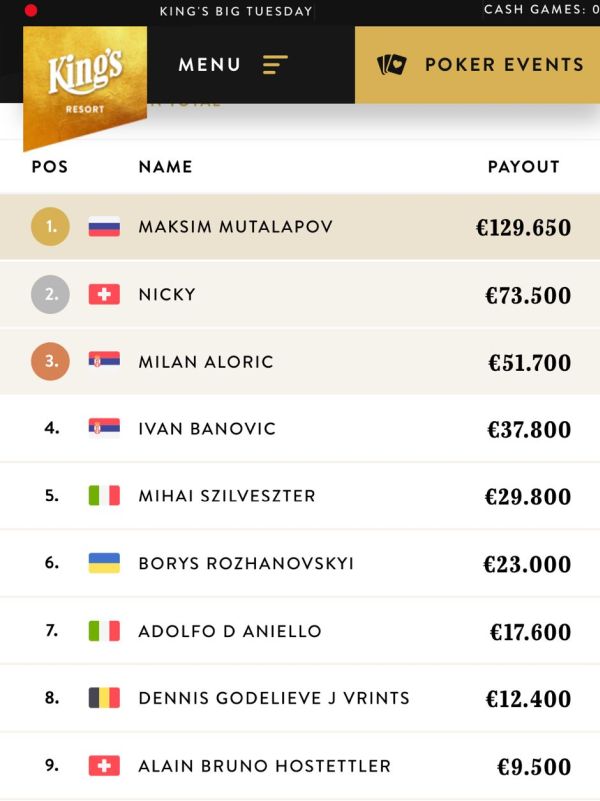Click the playing cards icon

pos(392,65)
